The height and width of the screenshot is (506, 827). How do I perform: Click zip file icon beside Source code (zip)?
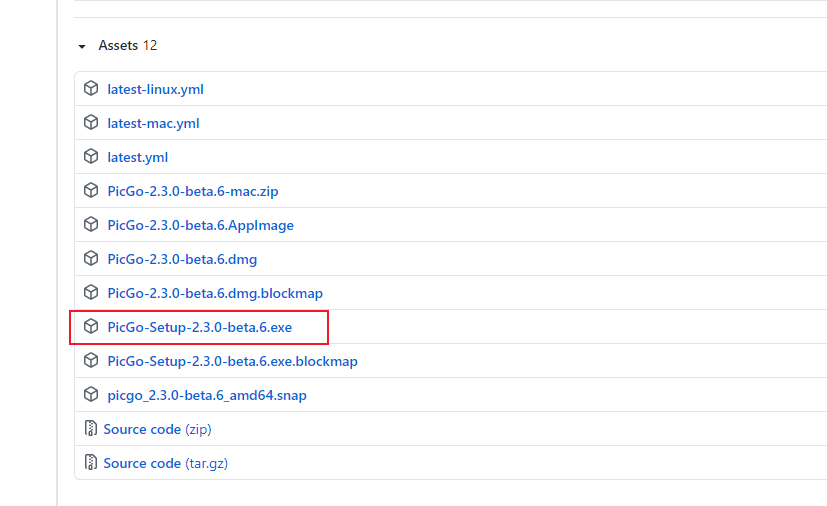coord(91,428)
